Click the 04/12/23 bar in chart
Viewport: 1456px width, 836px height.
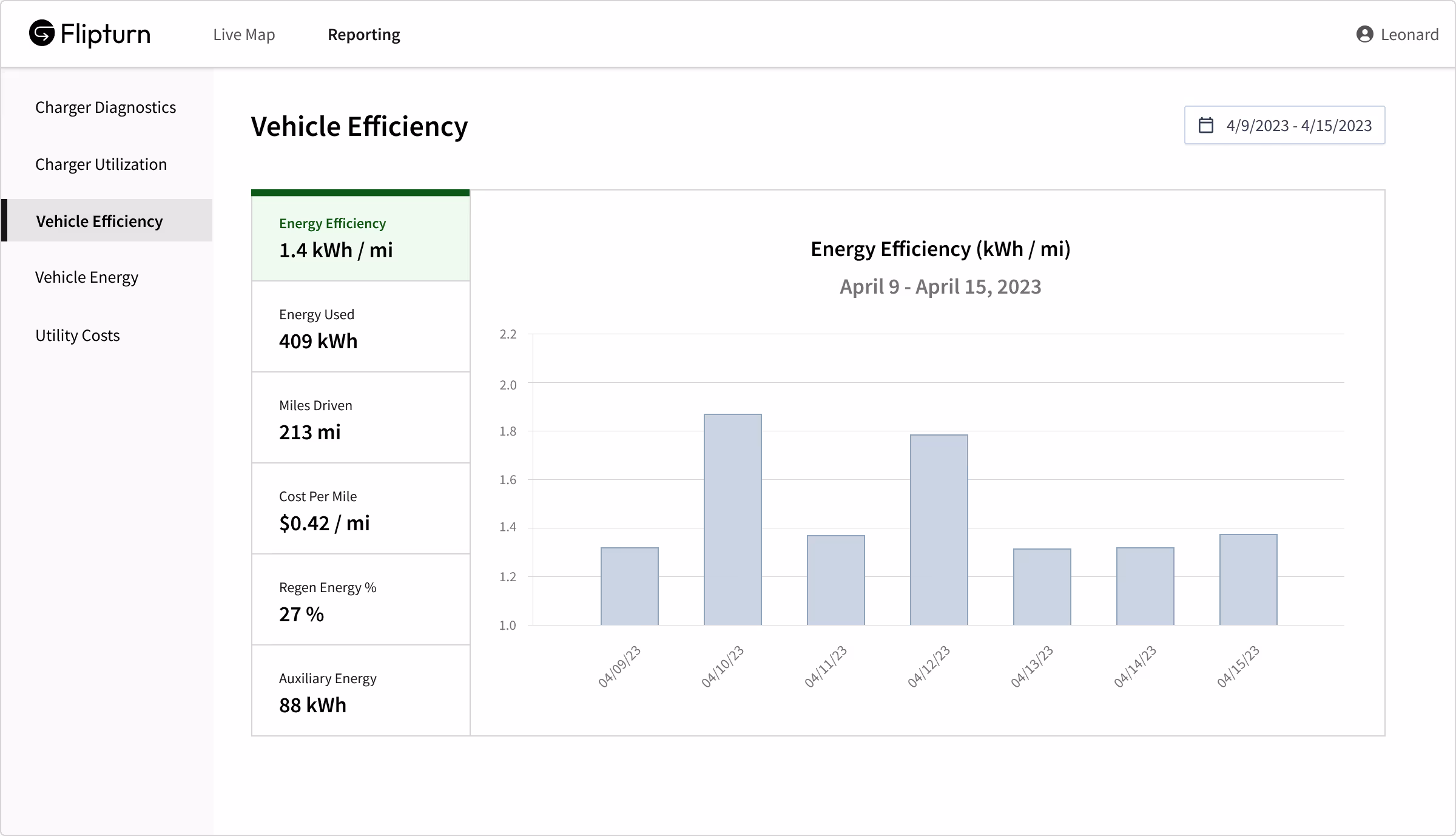(939, 530)
